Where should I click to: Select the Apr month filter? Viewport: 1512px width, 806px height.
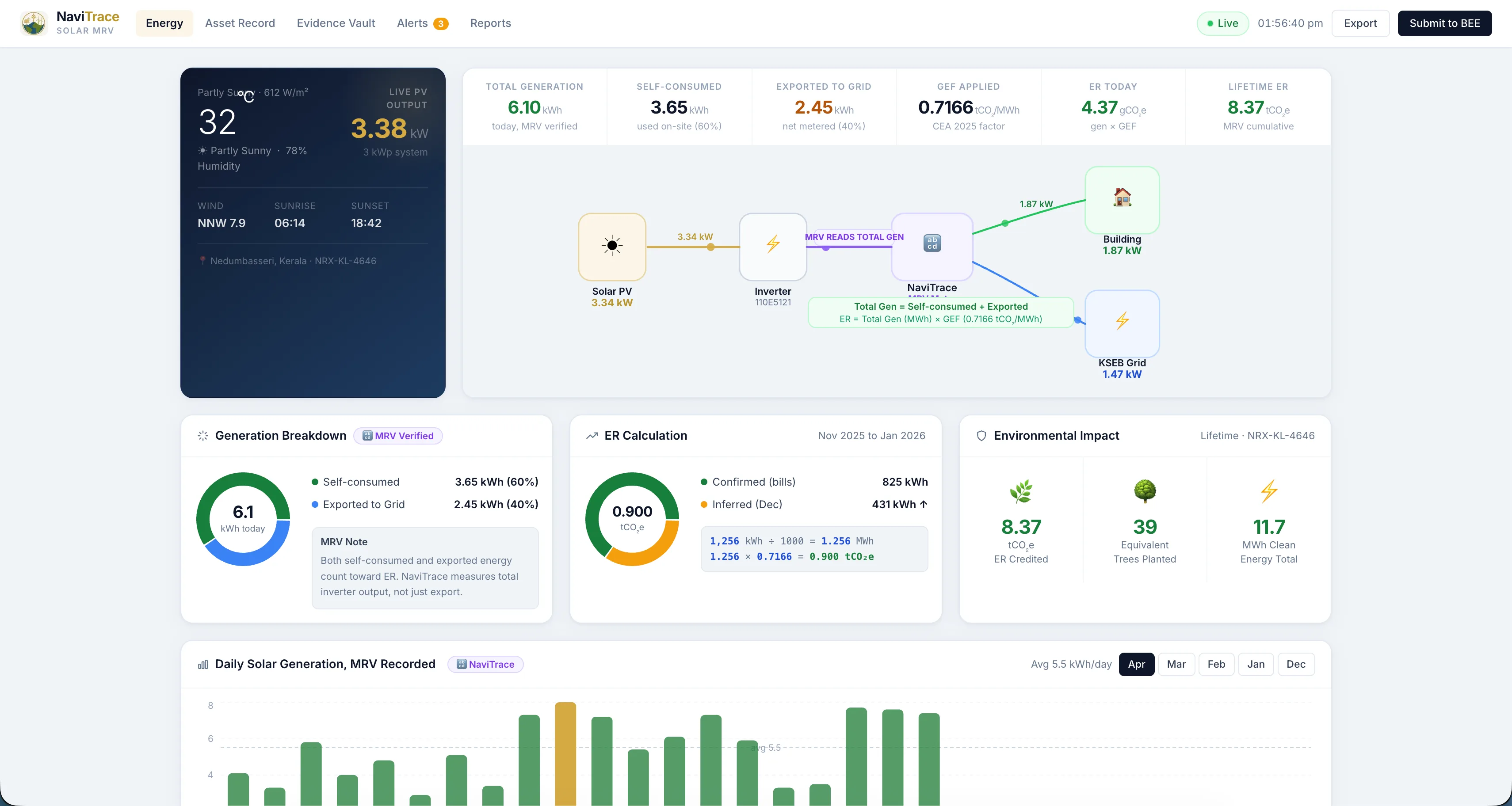tap(1136, 664)
